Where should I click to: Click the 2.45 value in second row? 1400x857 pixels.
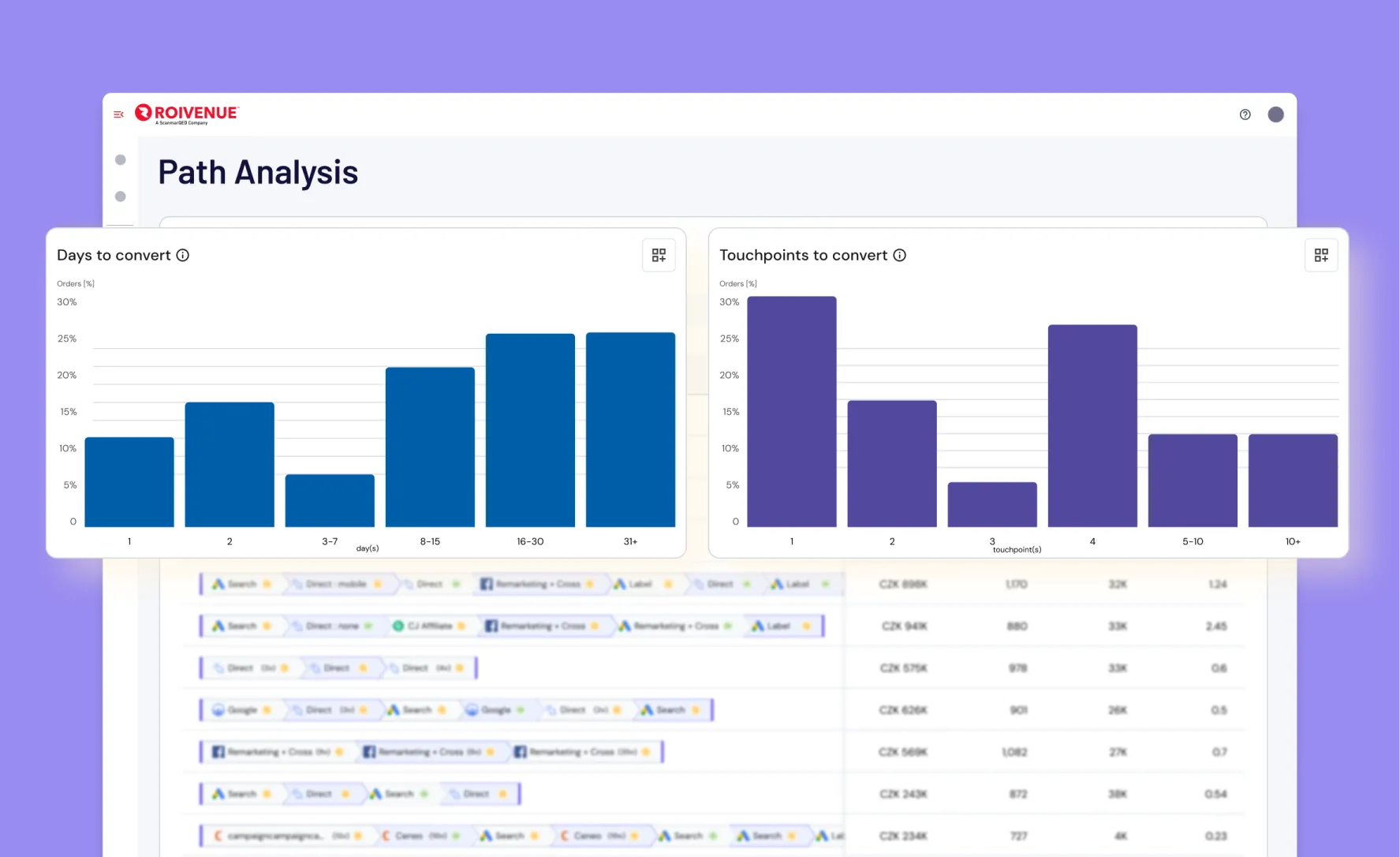1216,626
